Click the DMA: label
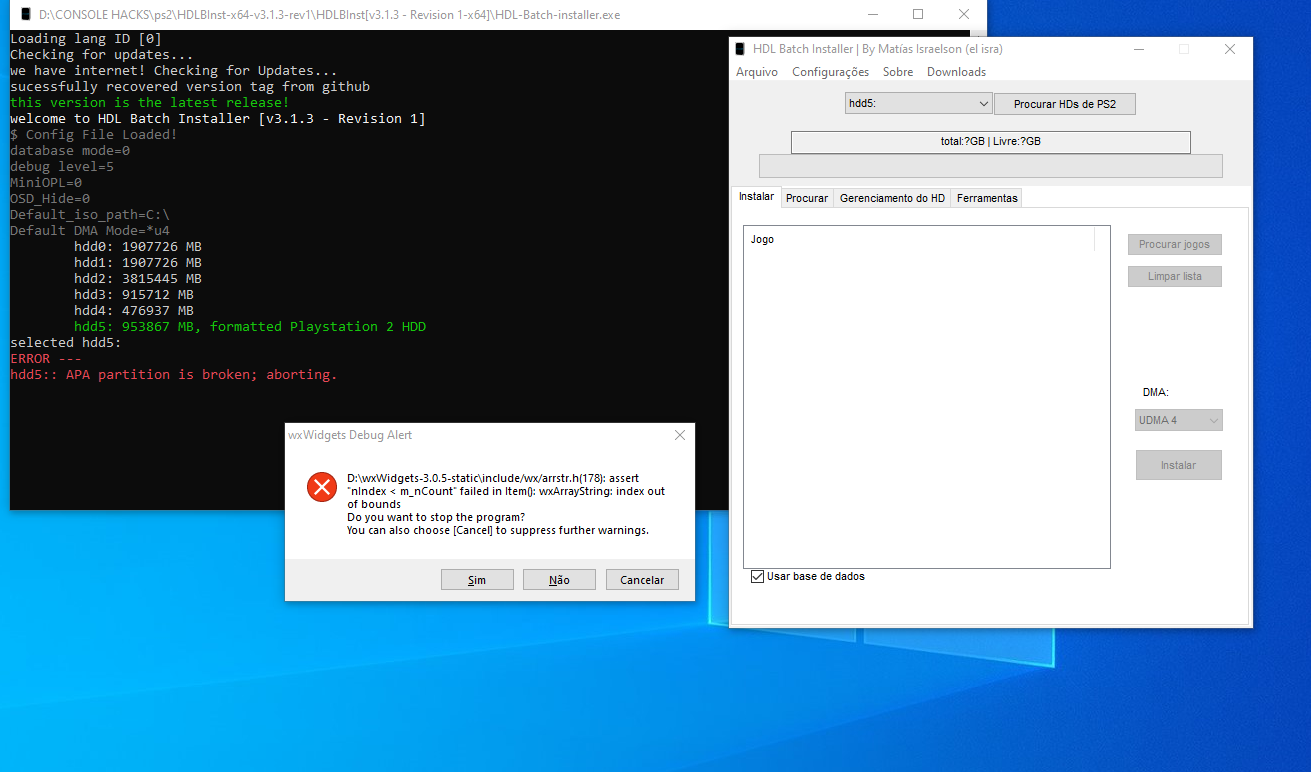The height and width of the screenshot is (772, 1311). pyautogui.click(x=1156, y=393)
